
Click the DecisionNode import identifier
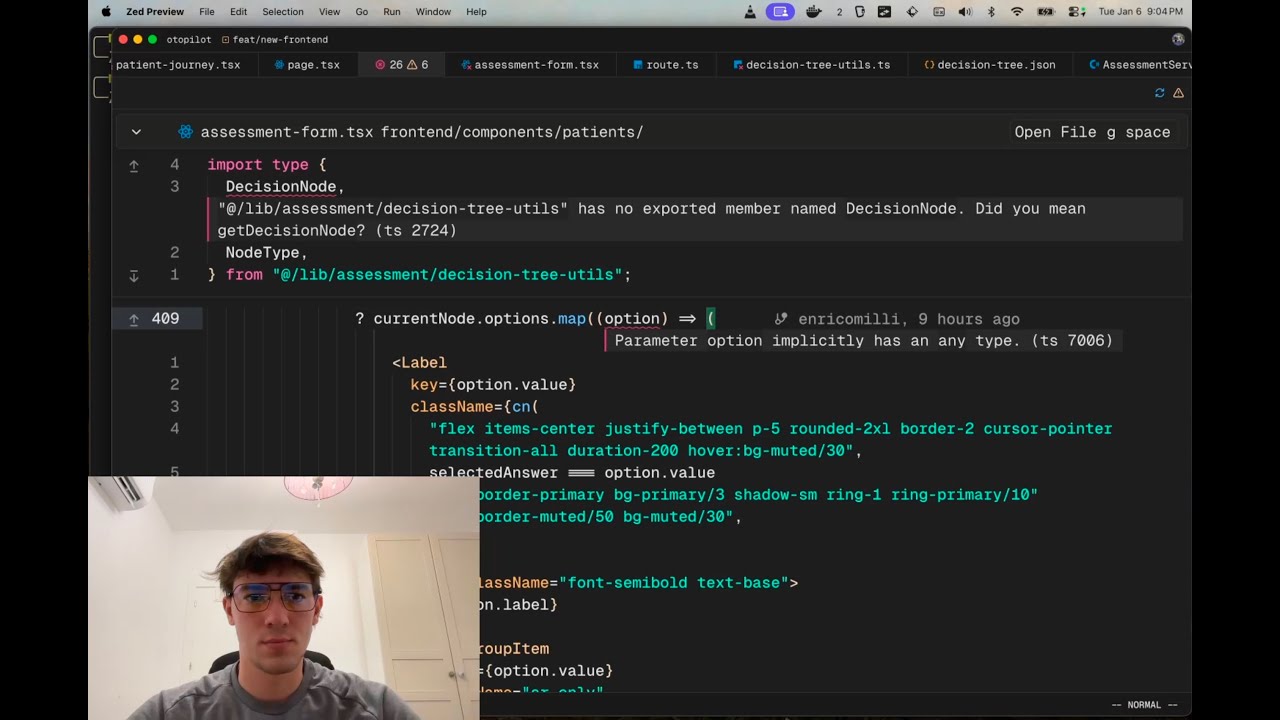coord(281,187)
